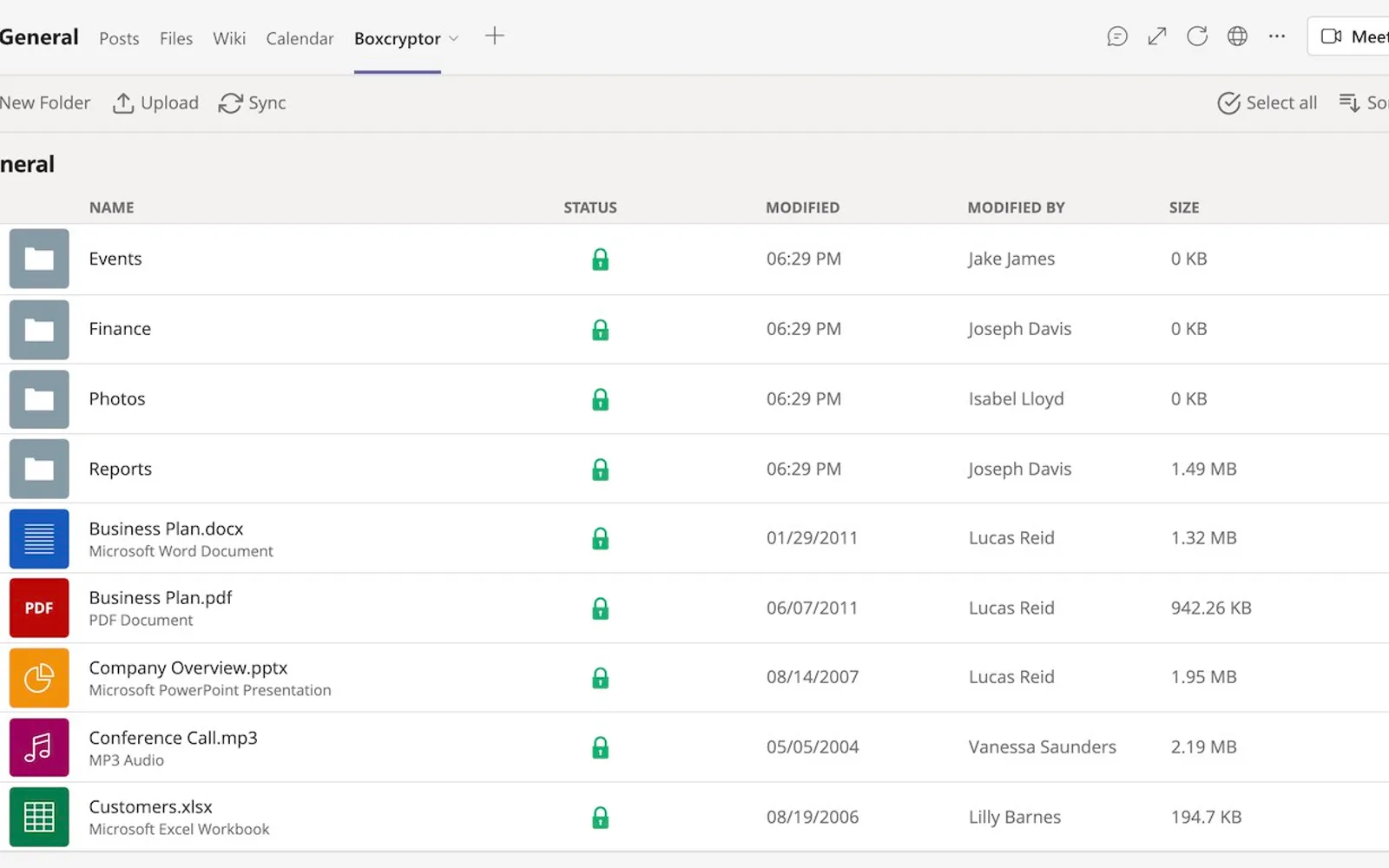Select the Customers.xlsx file name
This screenshot has width=1389, height=868.
[x=150, y=807]
